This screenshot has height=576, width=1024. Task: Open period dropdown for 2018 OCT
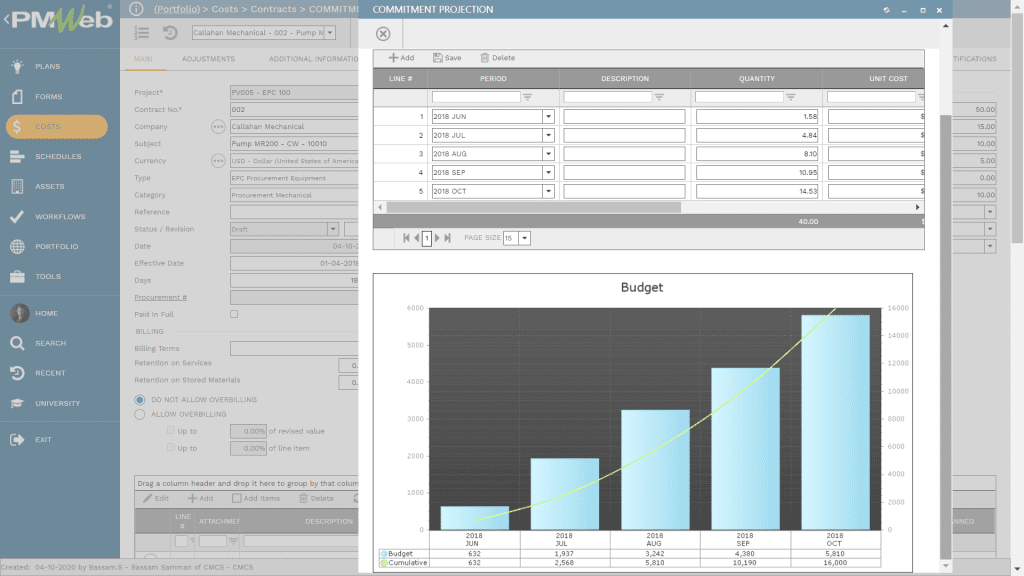point(549,191)
